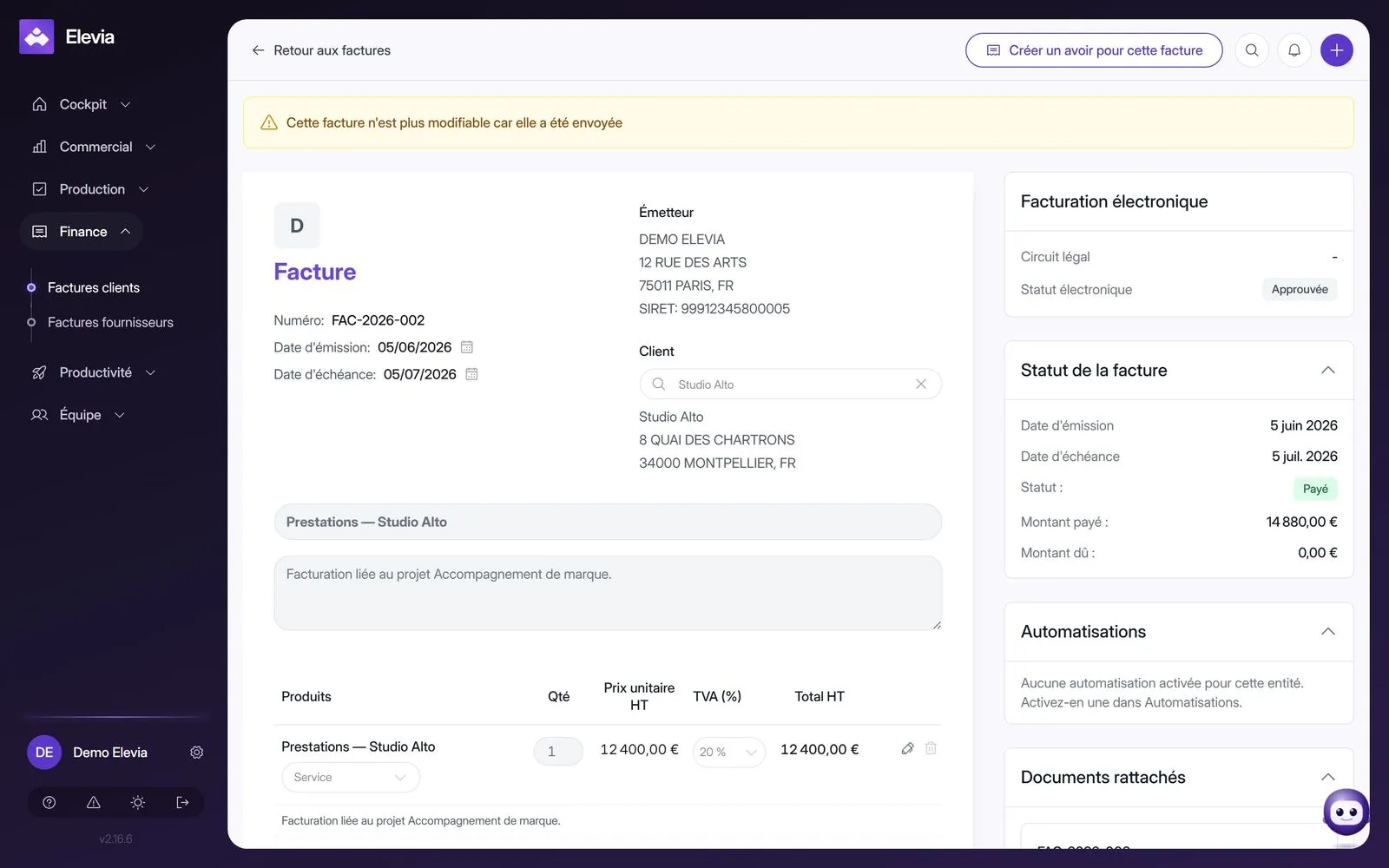Click the Payé status badge
Screen dimensions: 1389x868
click(x=1315, y=489)
